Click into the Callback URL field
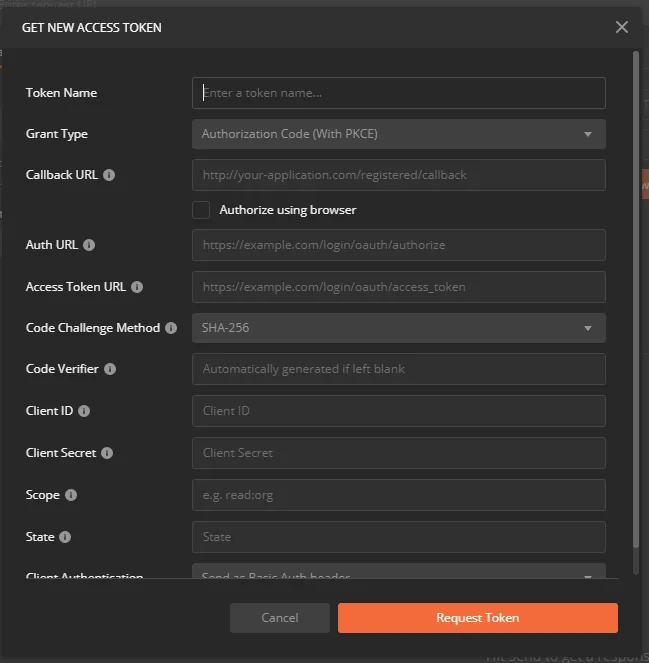This screenshot has height=663, width=649. click(398, 175)
